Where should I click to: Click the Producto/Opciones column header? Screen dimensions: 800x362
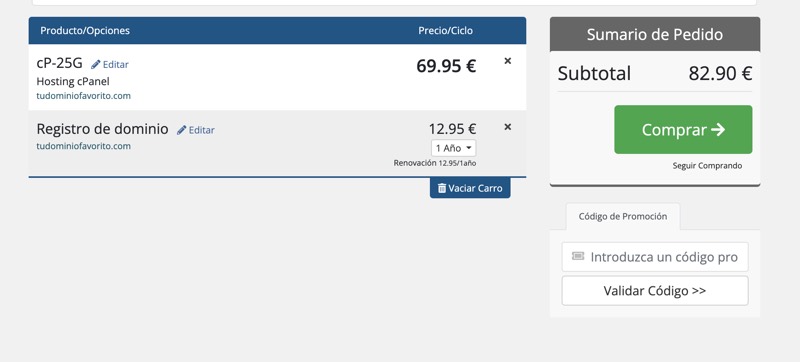[x=85, y=31]
